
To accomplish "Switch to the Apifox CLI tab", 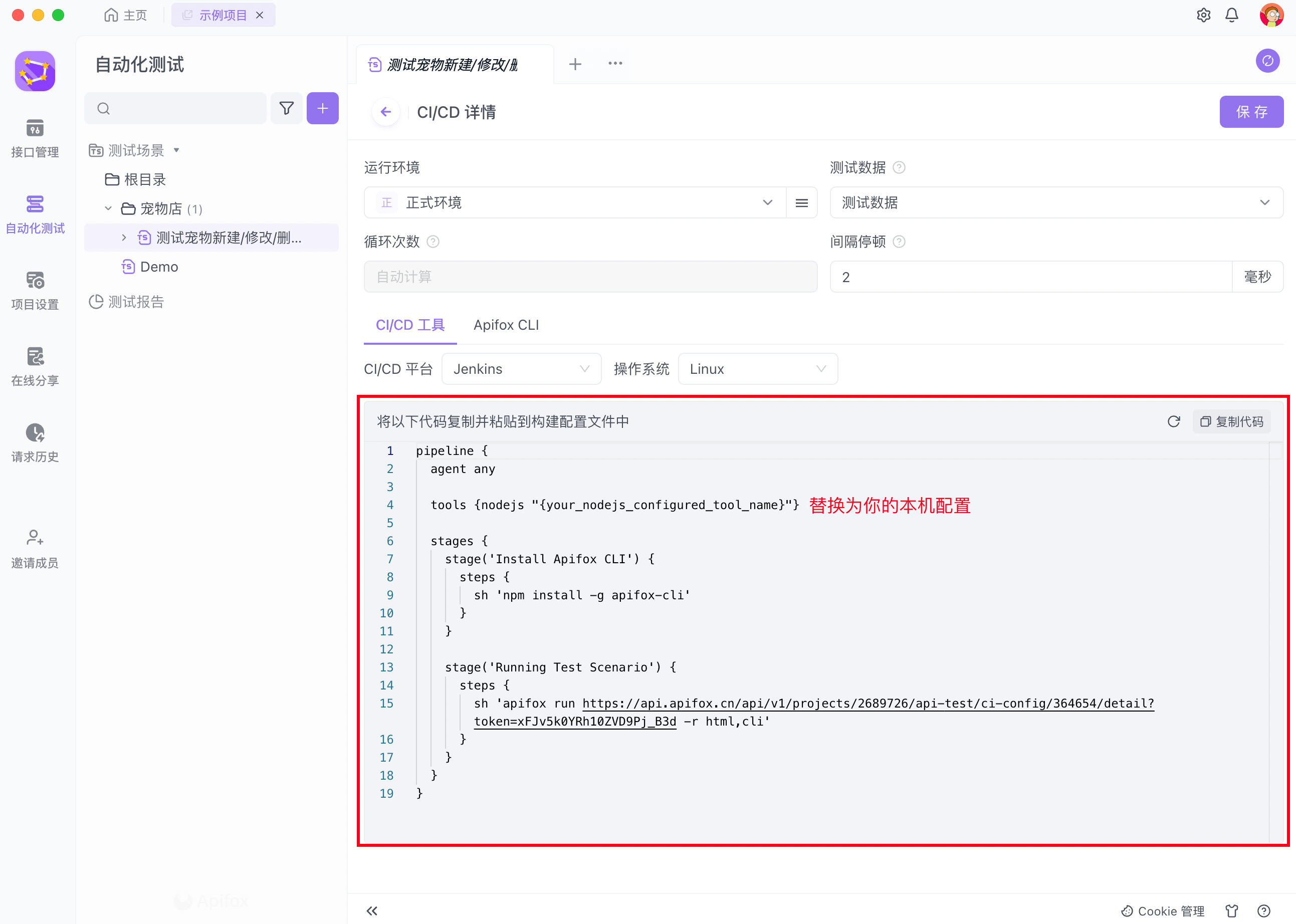I will point(506,325).
